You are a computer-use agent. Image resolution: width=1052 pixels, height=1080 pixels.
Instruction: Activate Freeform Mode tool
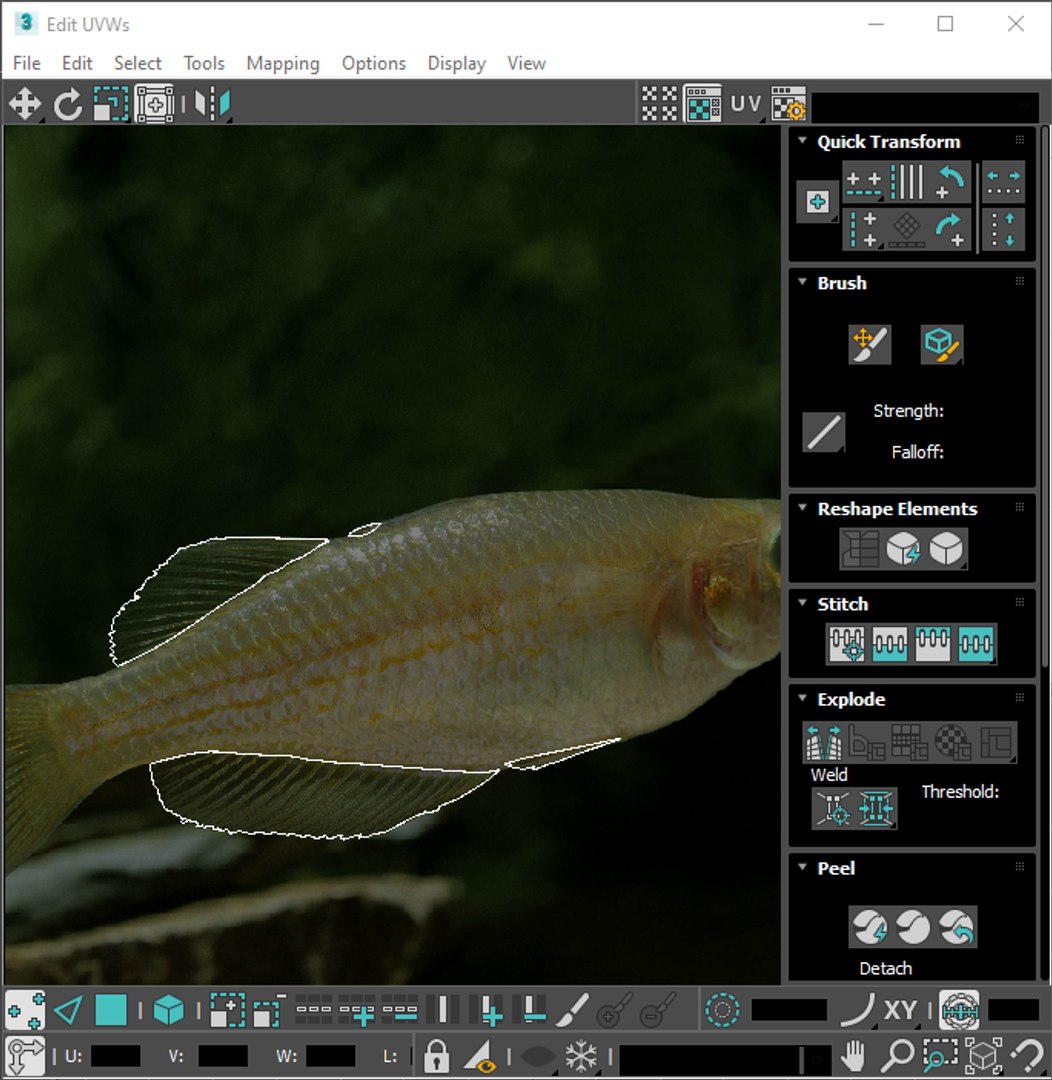(155, 105)
